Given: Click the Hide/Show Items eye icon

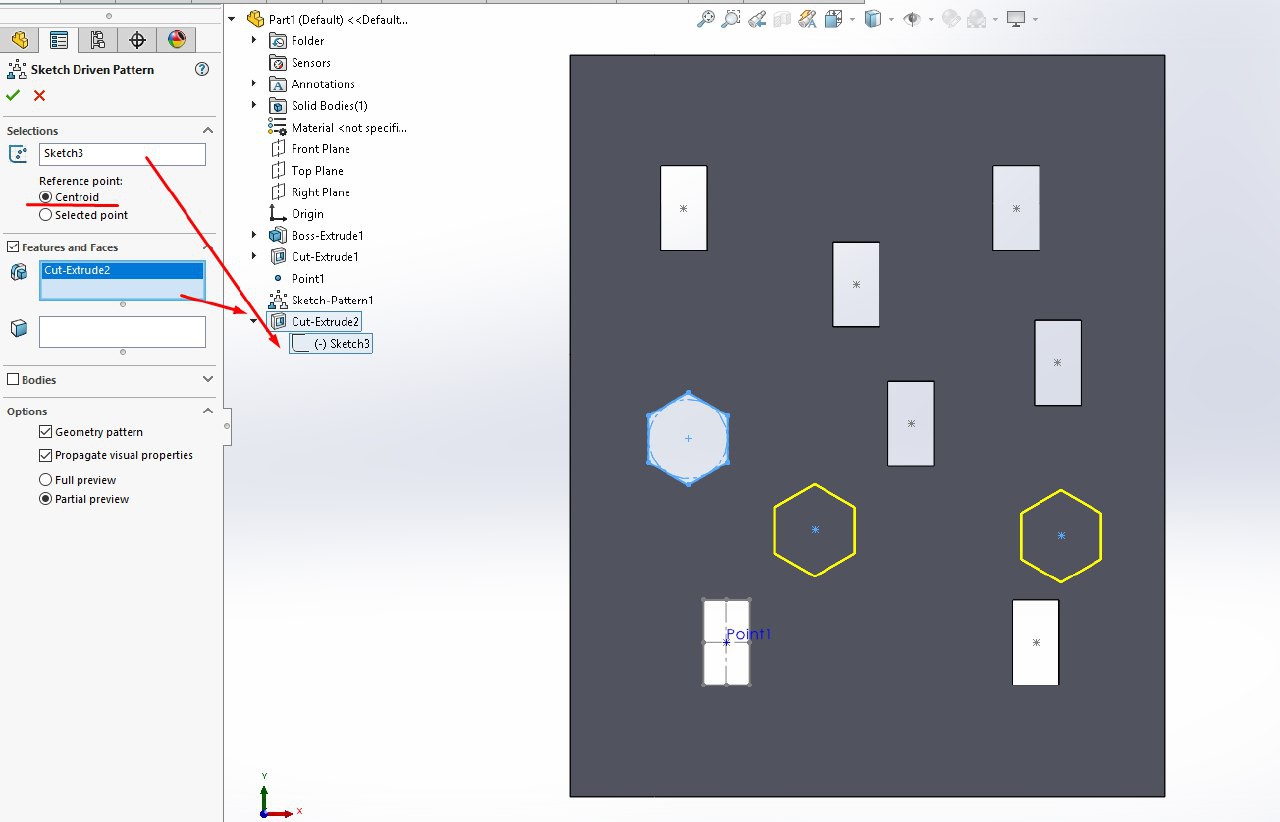Looking at the screenshot, I should pyautogui.click(x=912, y=19).
